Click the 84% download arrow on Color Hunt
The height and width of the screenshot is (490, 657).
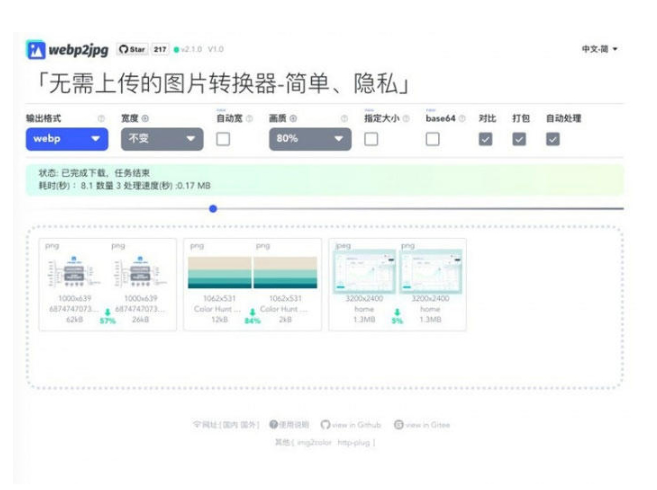pyautogui.click(x=252, y=311)
